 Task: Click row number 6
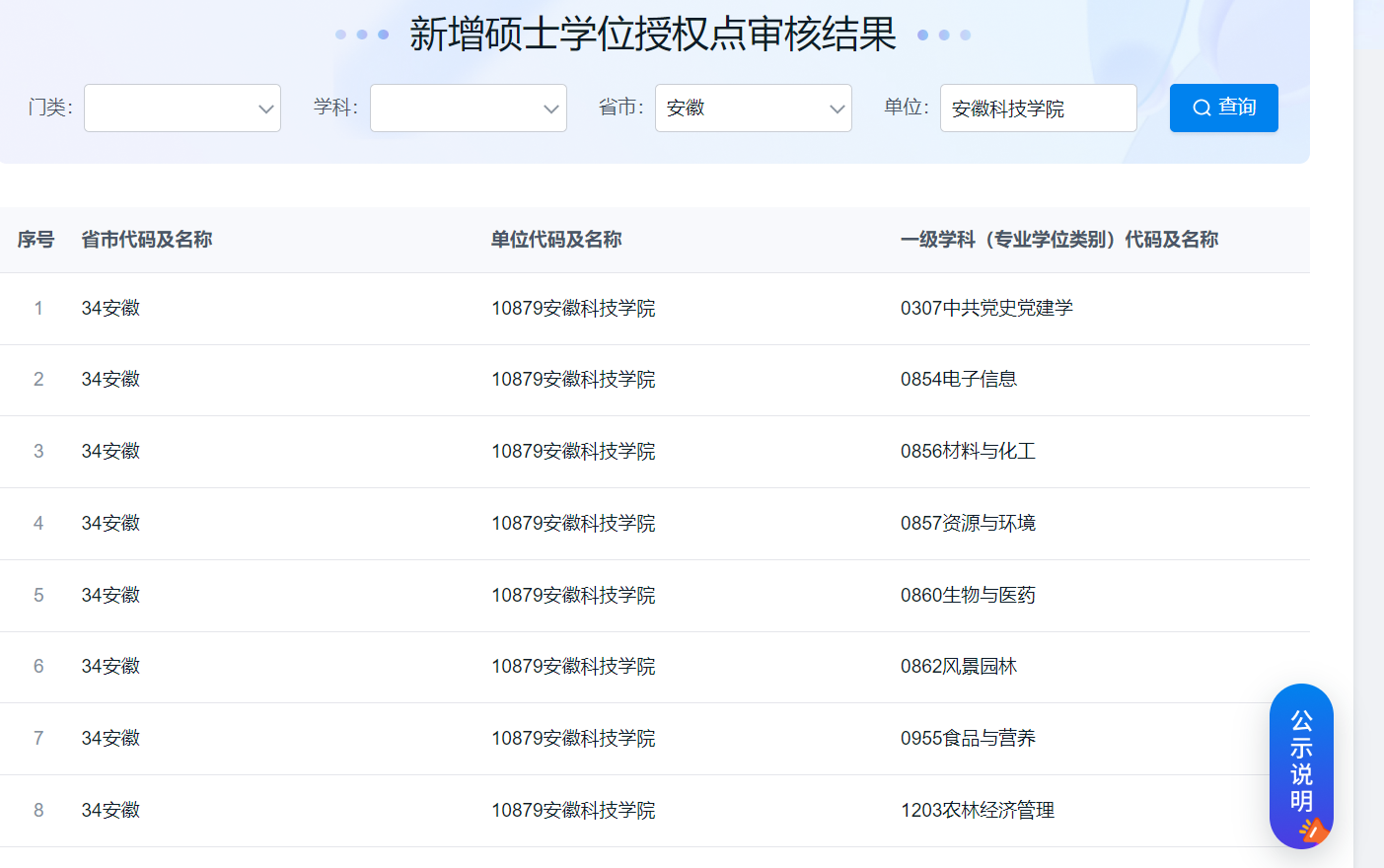click(38, 666)
